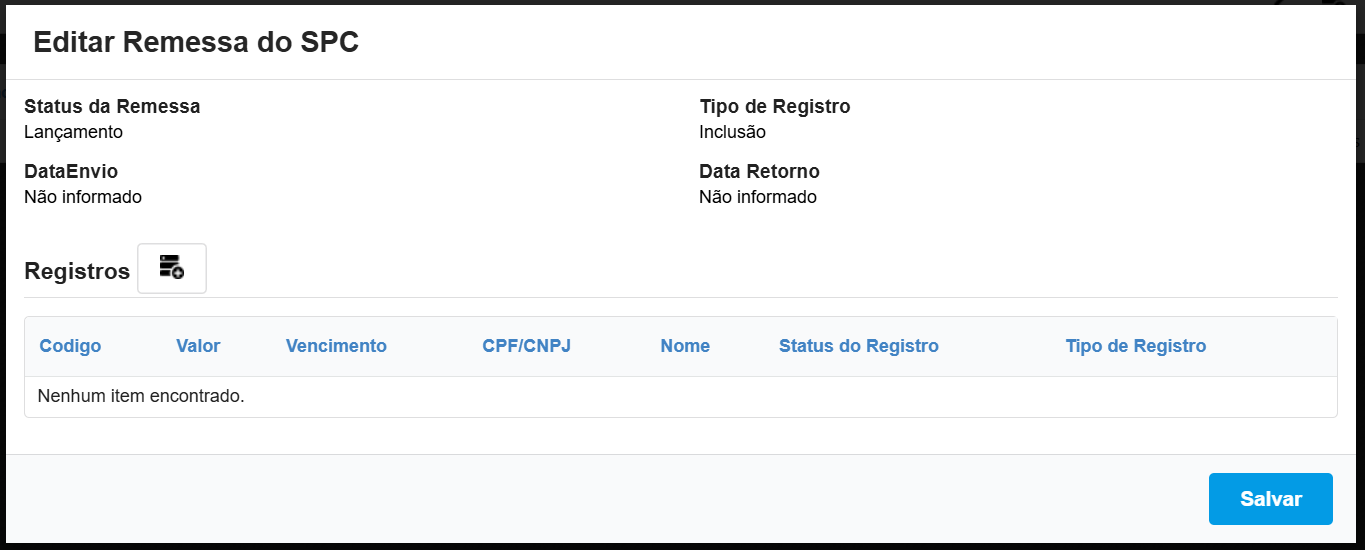
Task: Click the add record icon beside Registros
Action: (x=172, y=268)
